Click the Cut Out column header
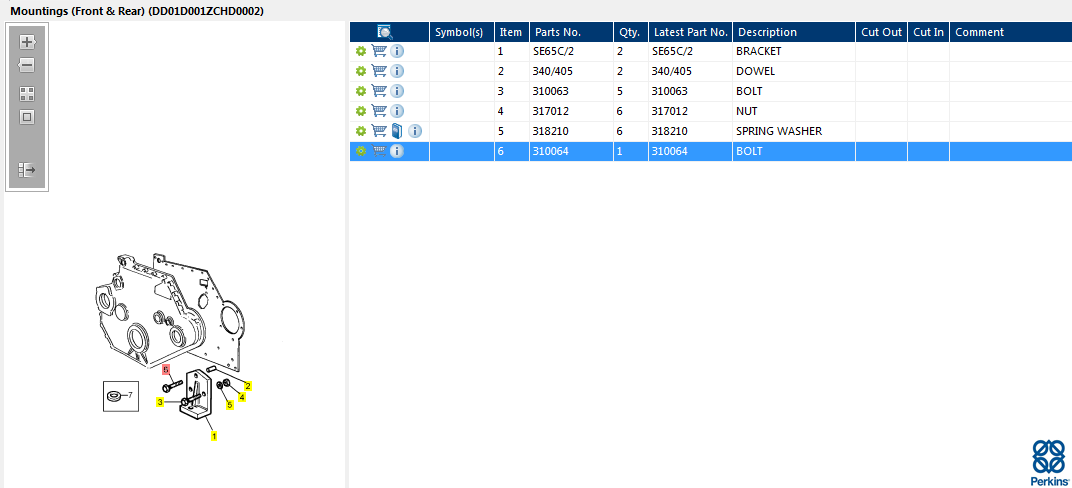Viewport: 1072px width, 488px height. pos(881,32)
